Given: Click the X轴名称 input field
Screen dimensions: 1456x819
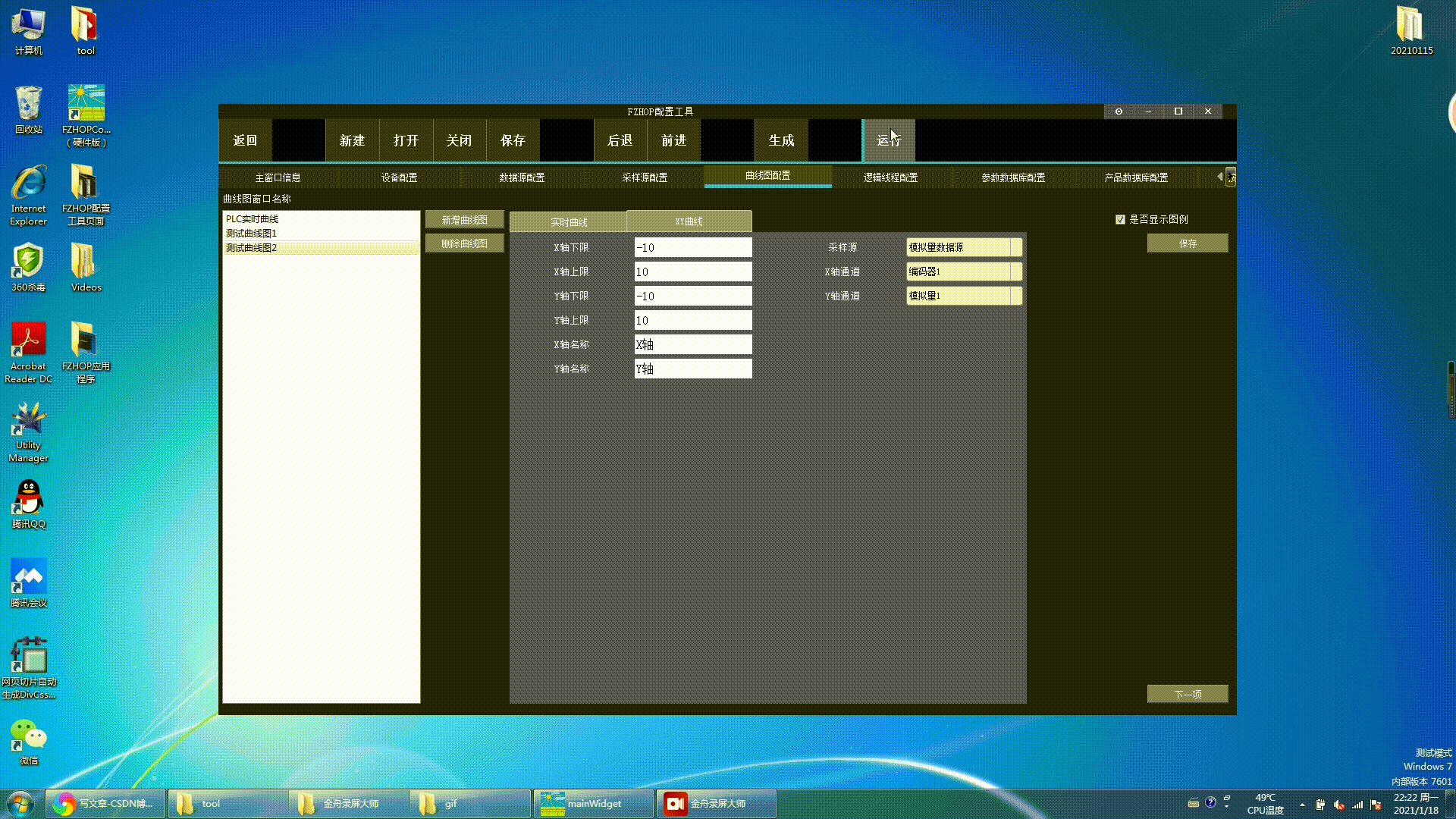Looking at the screenshot, I should (x=693, y=344).
